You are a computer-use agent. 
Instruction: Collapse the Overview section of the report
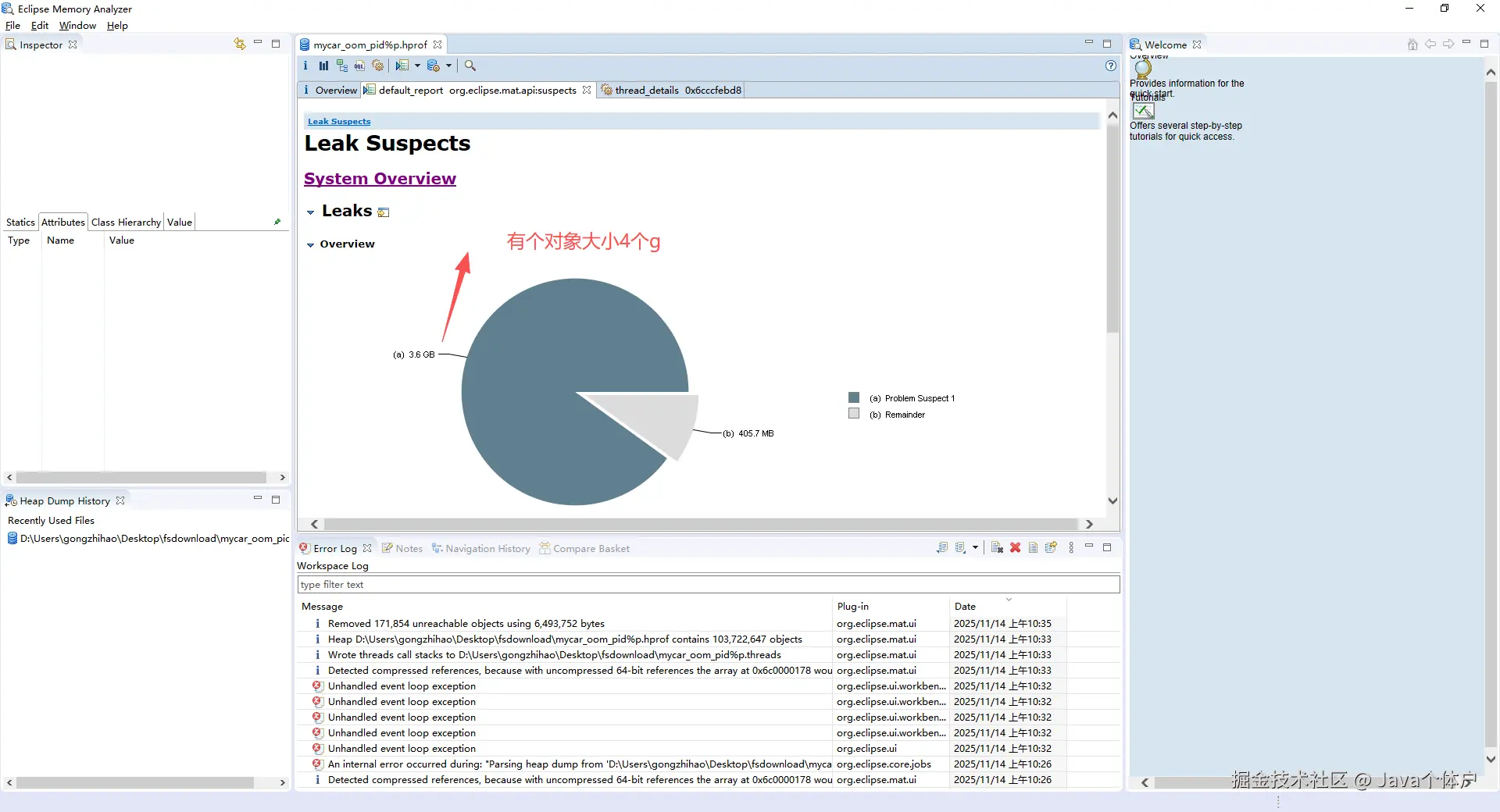(310, 245)
